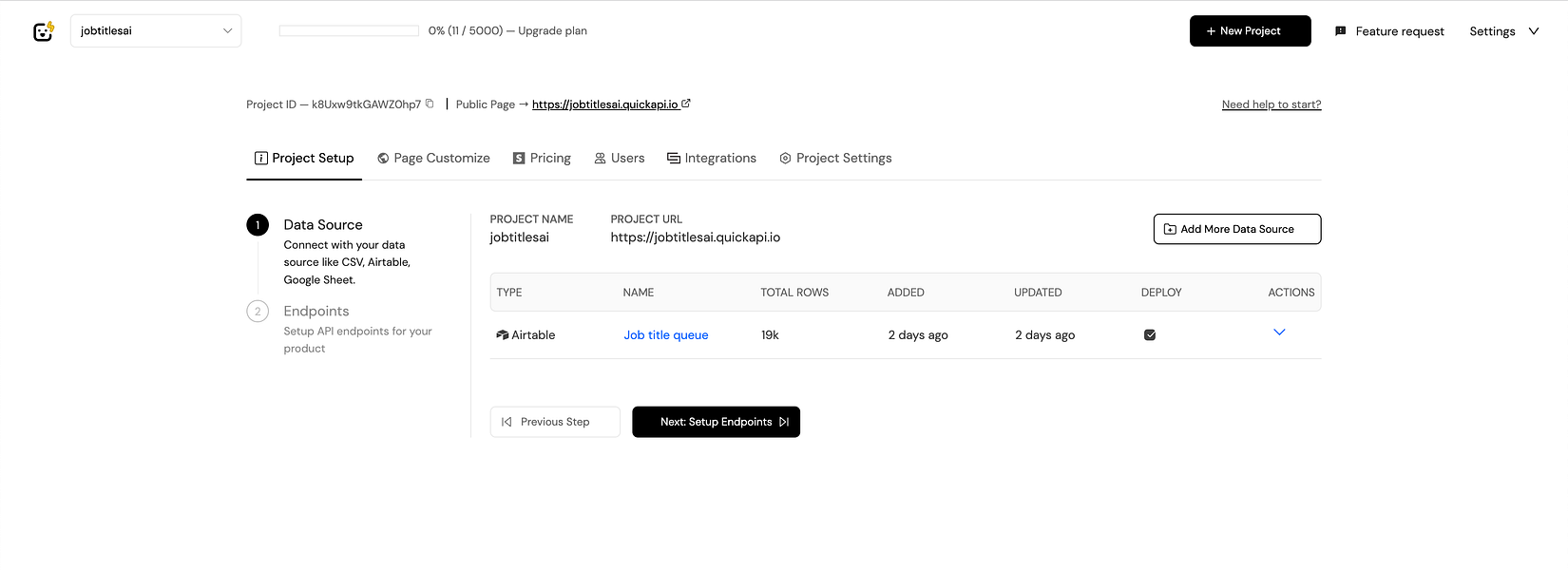Switch to the Page Customize tab

[434, 159]
